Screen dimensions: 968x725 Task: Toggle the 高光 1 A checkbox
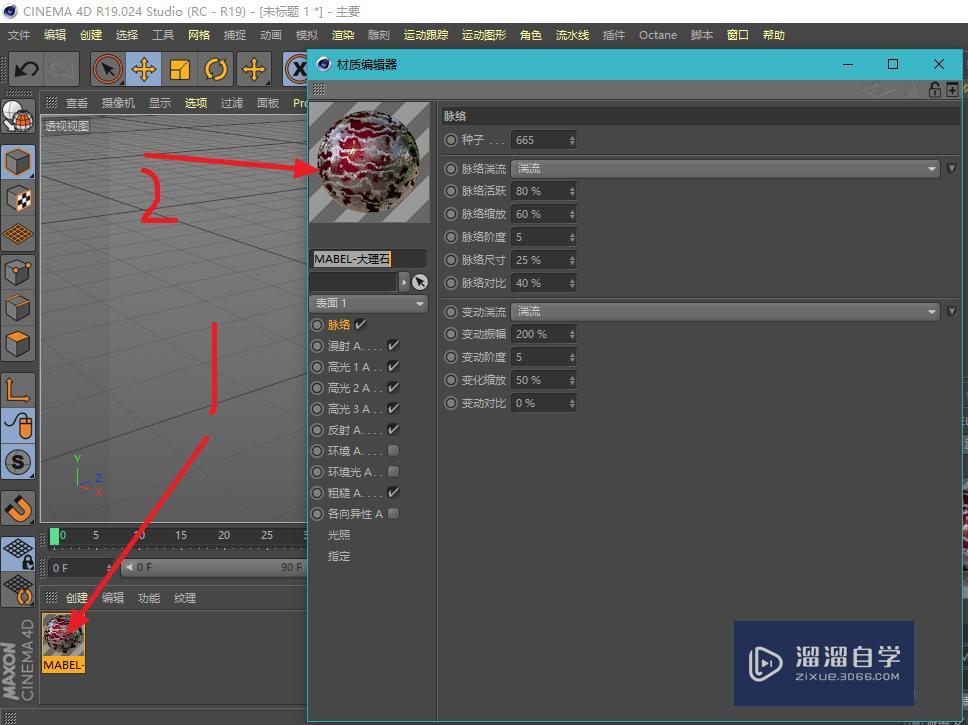393,367
